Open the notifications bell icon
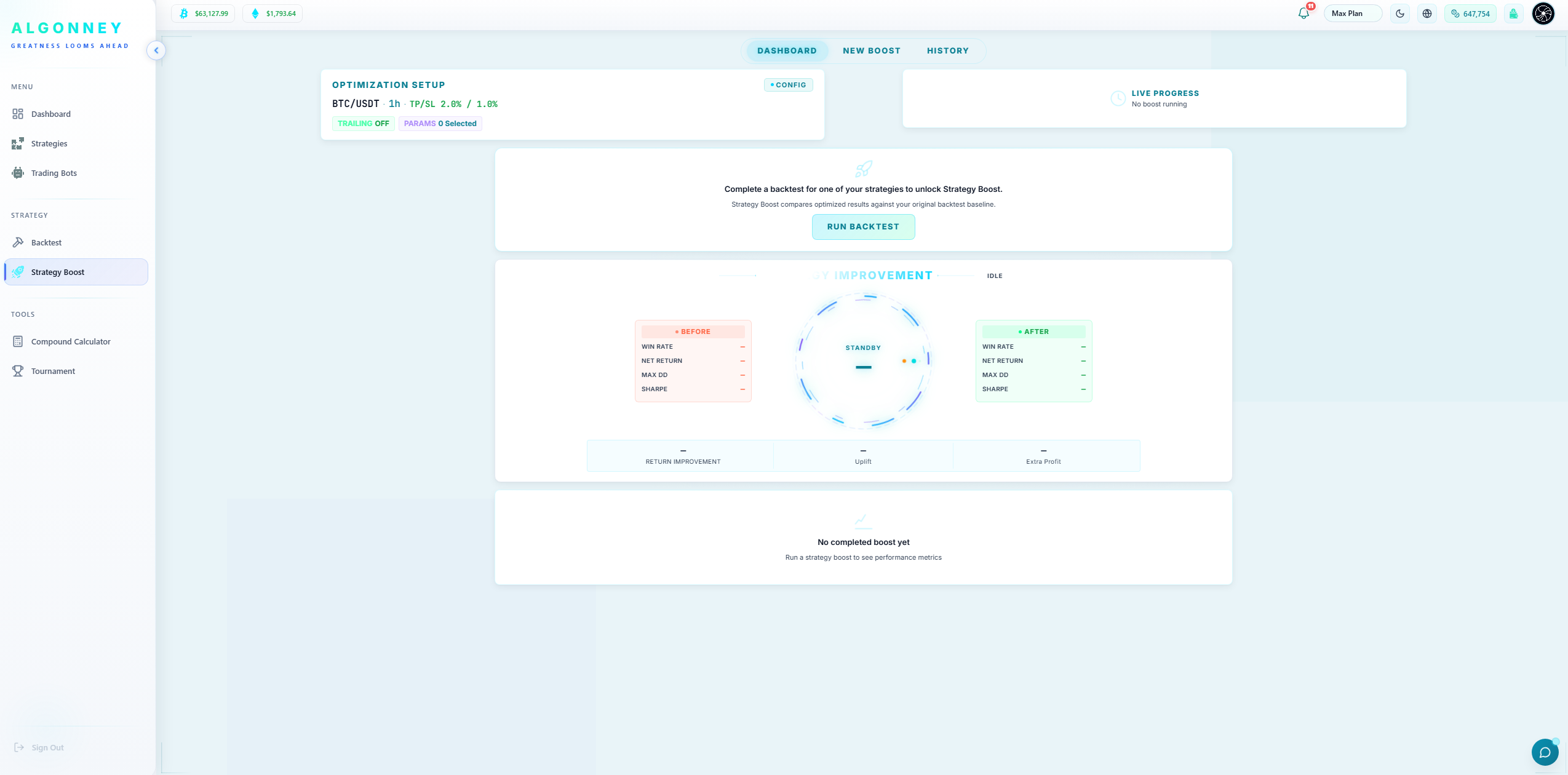This screenshot has height=775, width=1568. tap(1303, 14)
